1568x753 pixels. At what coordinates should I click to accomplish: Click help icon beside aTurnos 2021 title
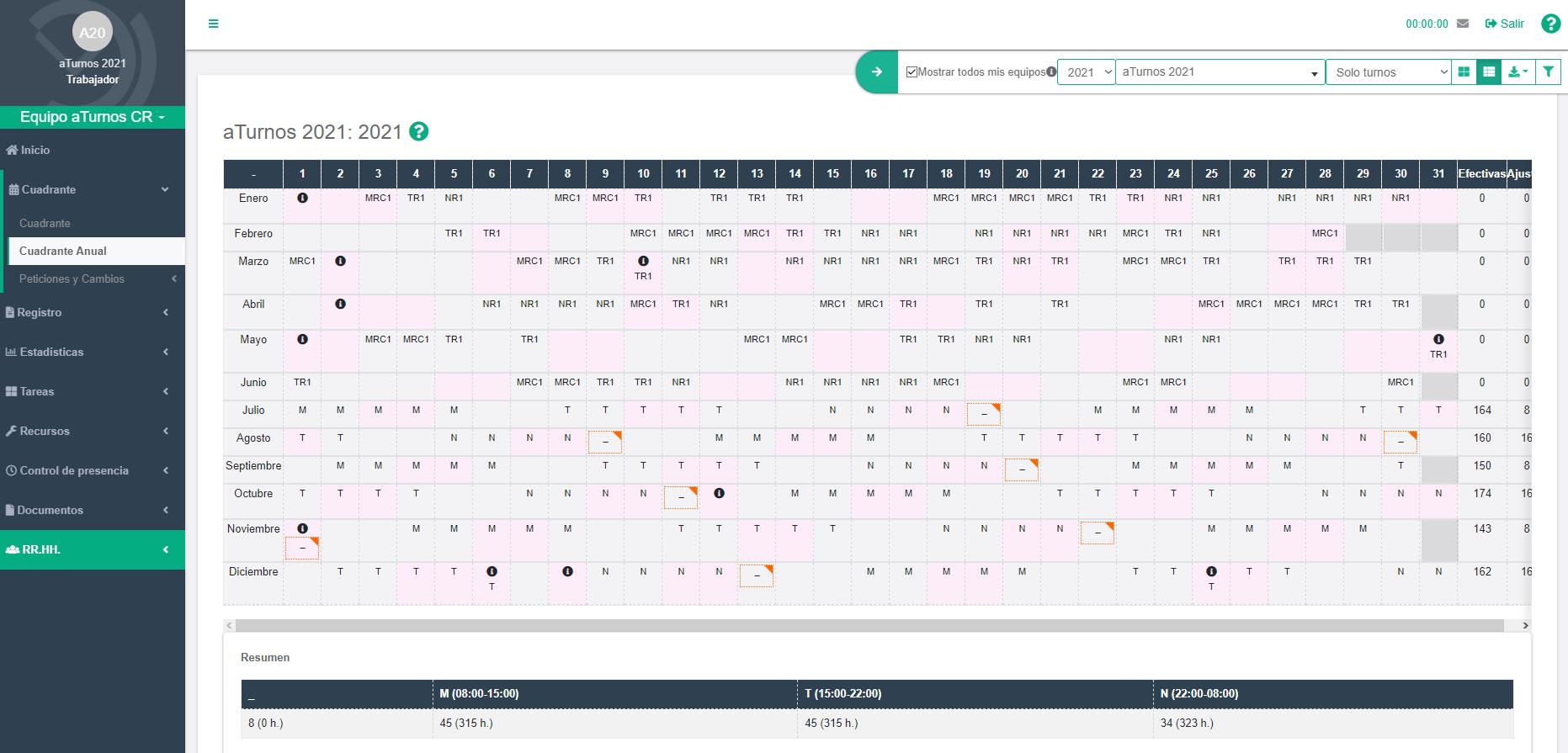pyautogui.click(x=418, y=132)
